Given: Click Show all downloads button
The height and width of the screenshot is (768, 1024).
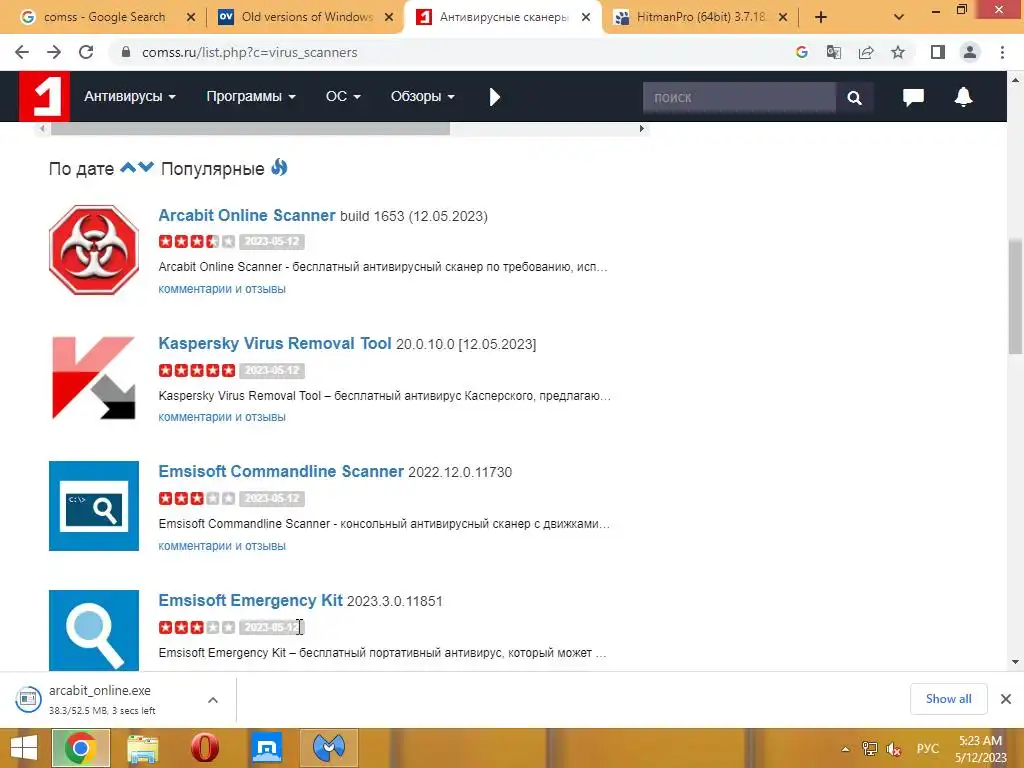Looking at the screenshot, I should (948, 699).
